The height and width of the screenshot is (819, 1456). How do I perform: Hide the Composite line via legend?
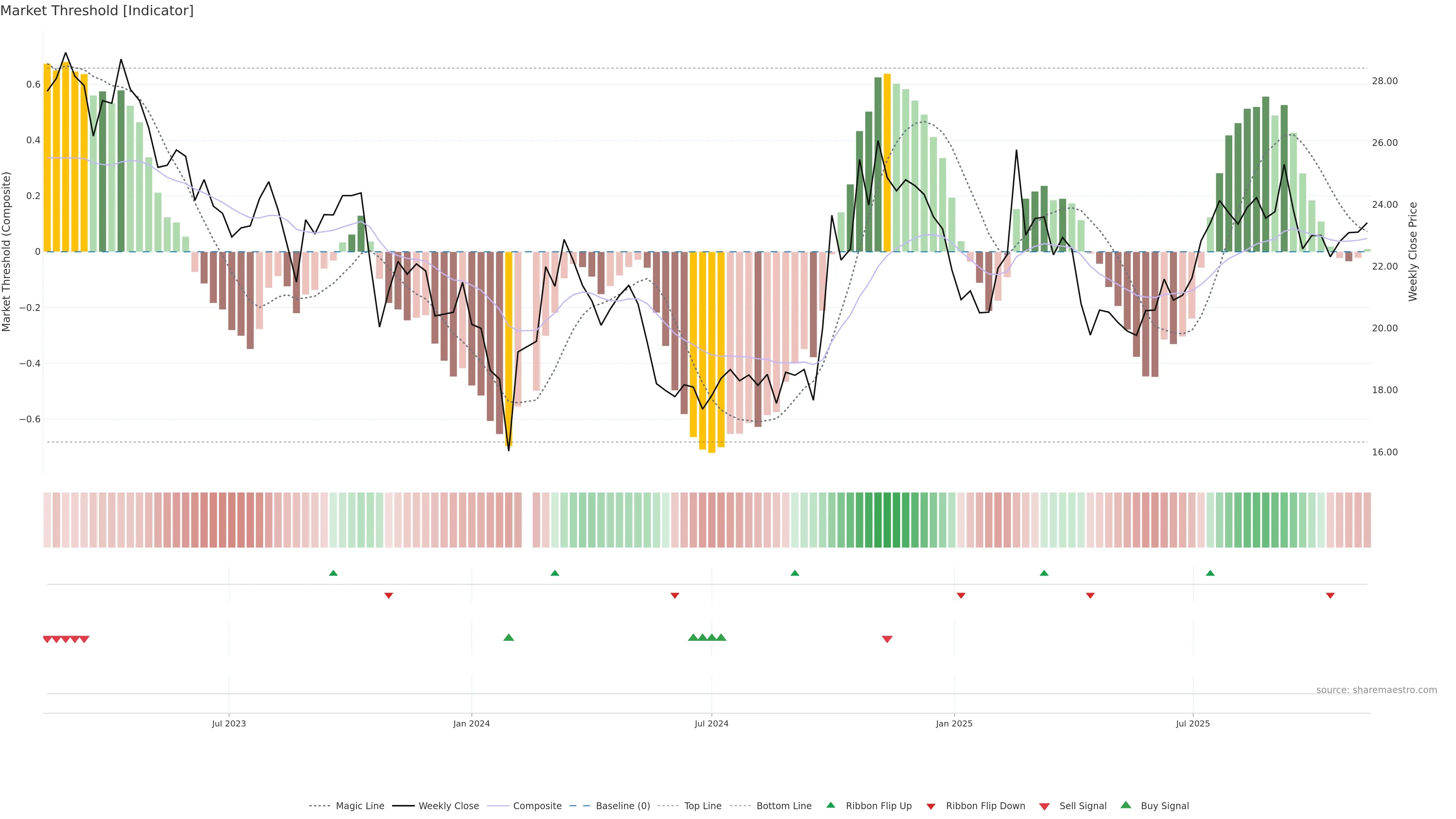click(537, 806)
